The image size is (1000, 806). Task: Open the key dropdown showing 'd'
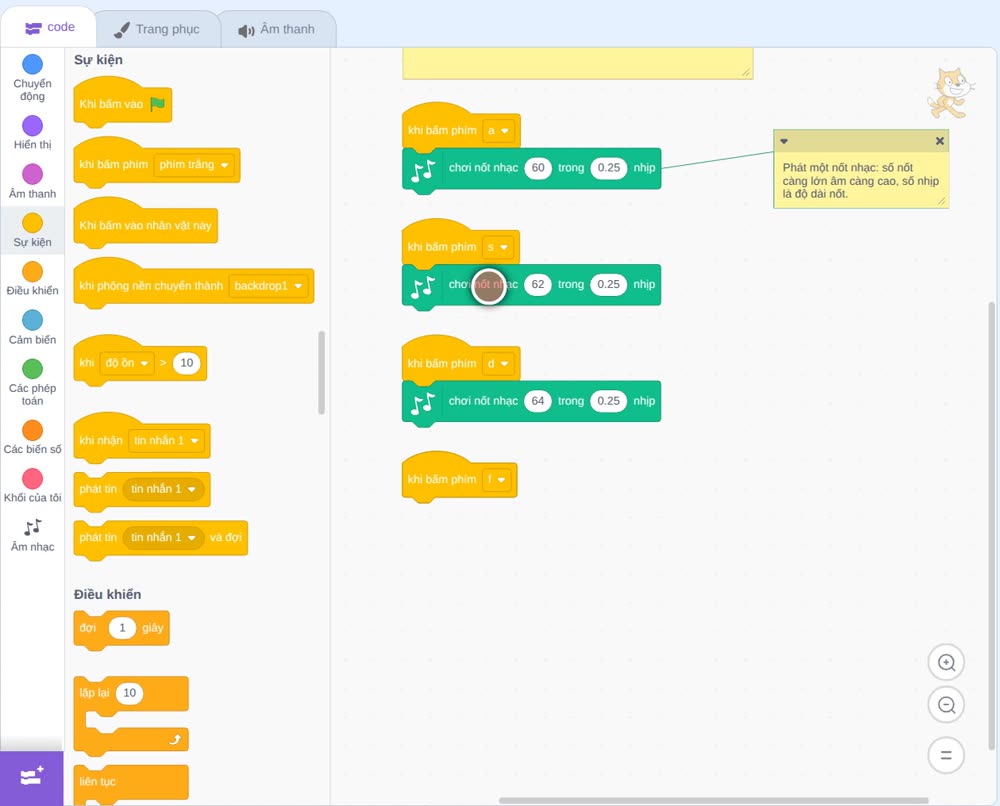tap(498, 363)
